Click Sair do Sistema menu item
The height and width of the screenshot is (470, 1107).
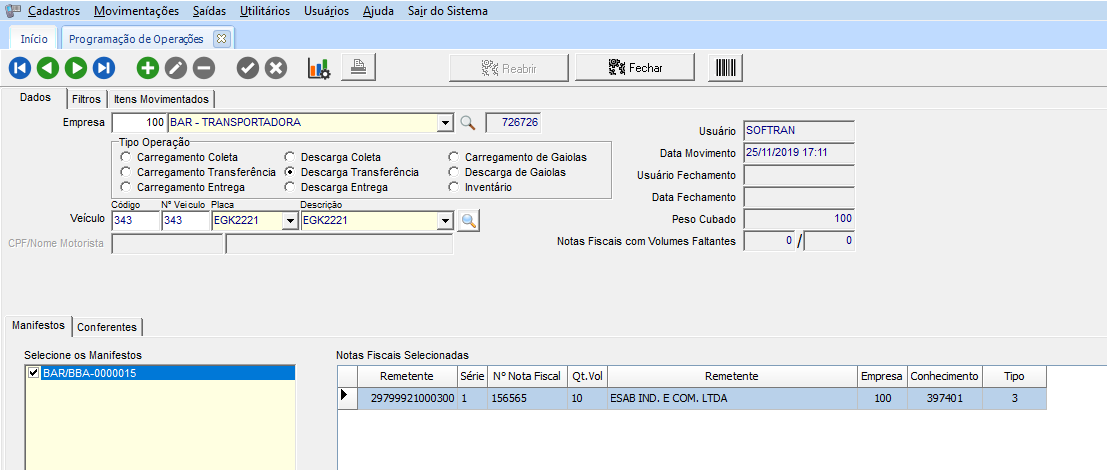tap(448, 11)
